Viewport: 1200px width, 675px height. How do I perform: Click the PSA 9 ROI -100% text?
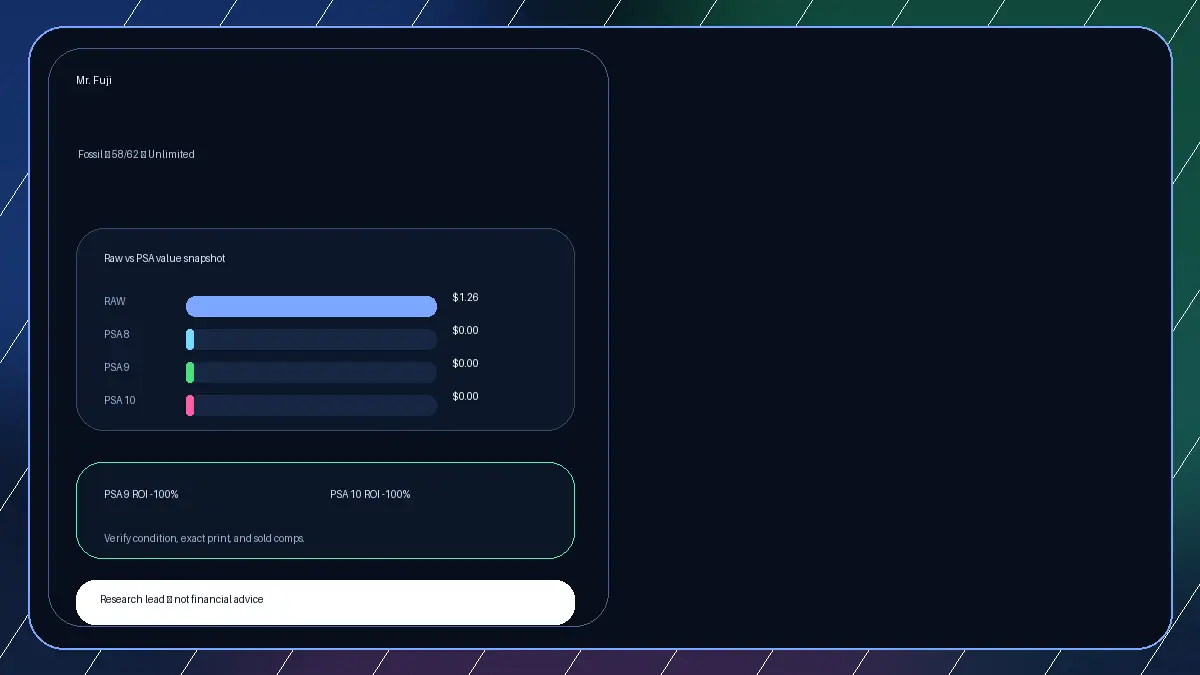141,494
